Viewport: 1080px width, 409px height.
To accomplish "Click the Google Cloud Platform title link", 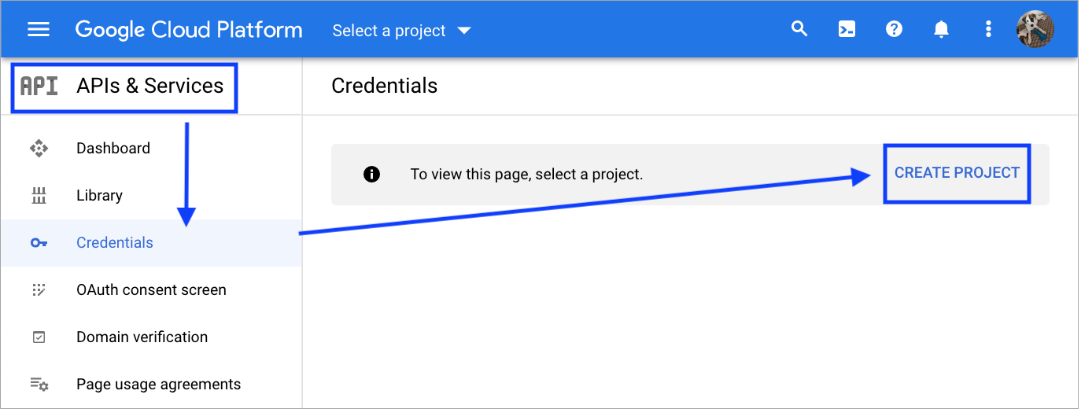I will click(x=189, y=30).
